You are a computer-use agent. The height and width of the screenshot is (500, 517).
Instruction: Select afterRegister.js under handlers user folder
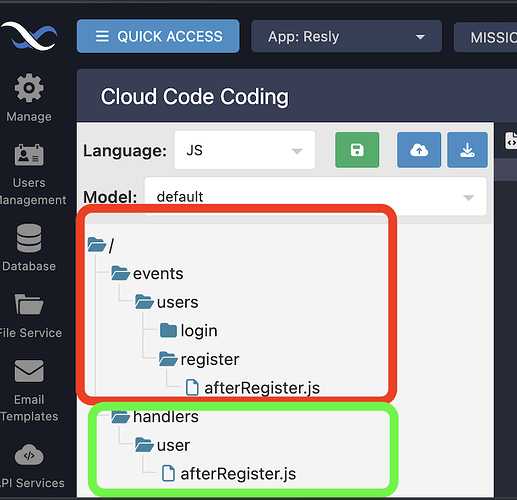pyautogui.click(x=229, y=474)
